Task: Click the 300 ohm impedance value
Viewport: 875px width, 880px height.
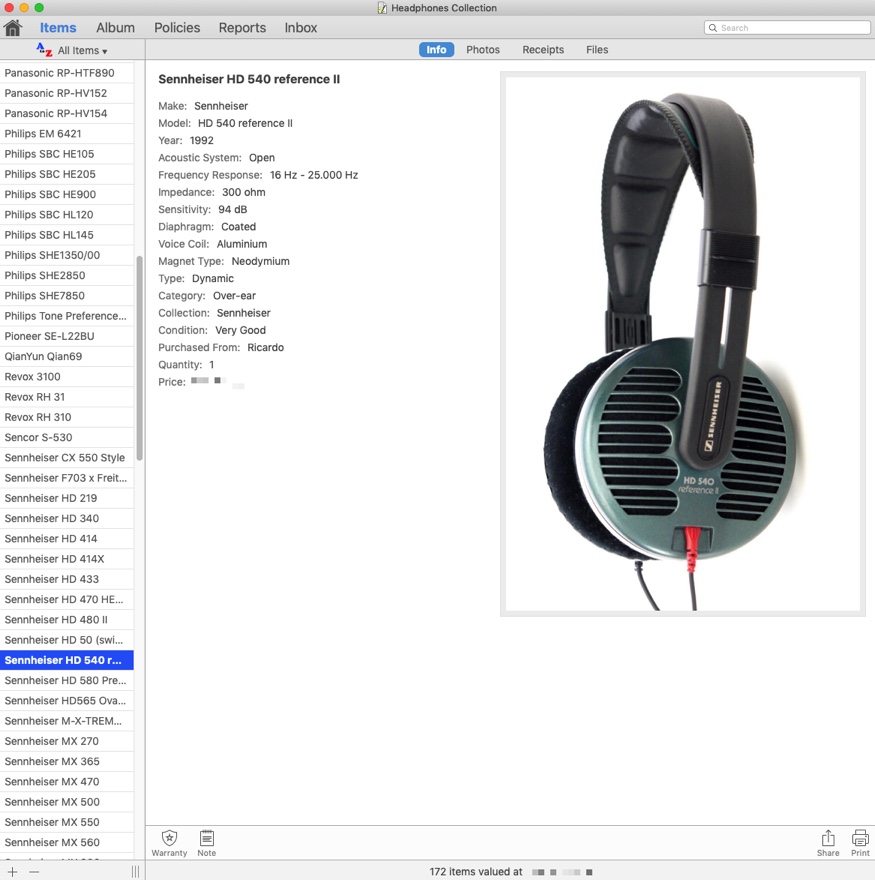Action: tap(244, 192)
